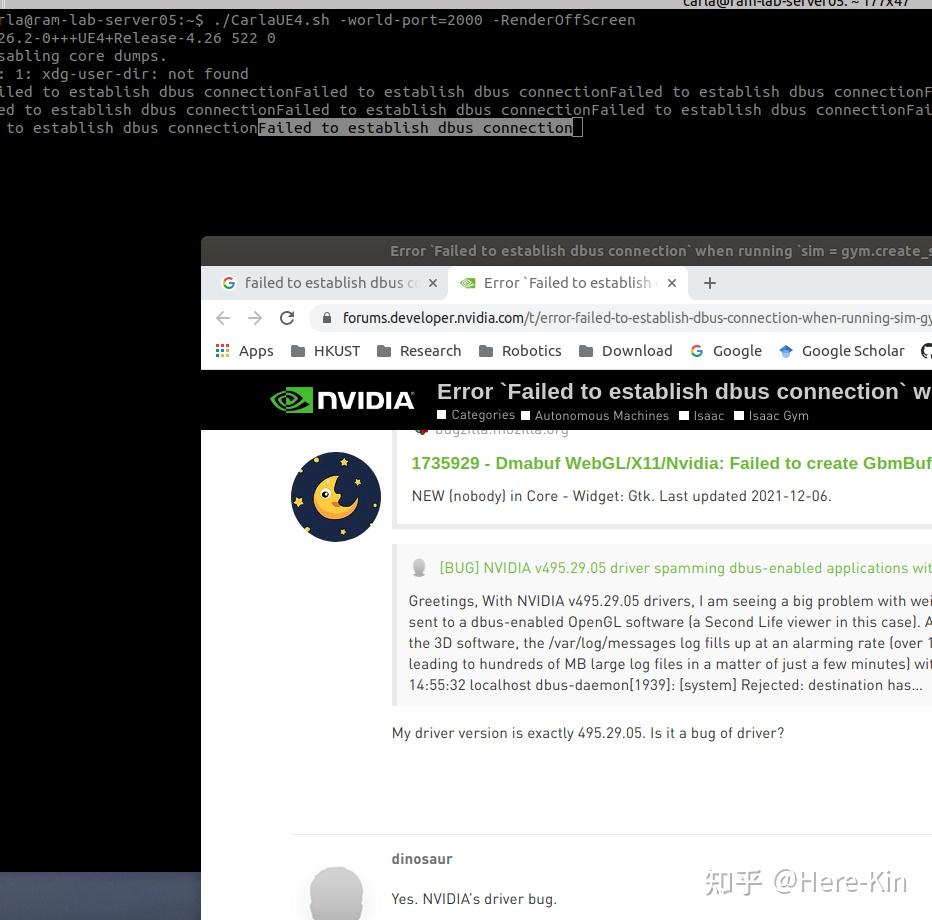Click the NVIDIA logo in the site header
Viewport: 932px width, 920px height.
click(x=342, y=399)
